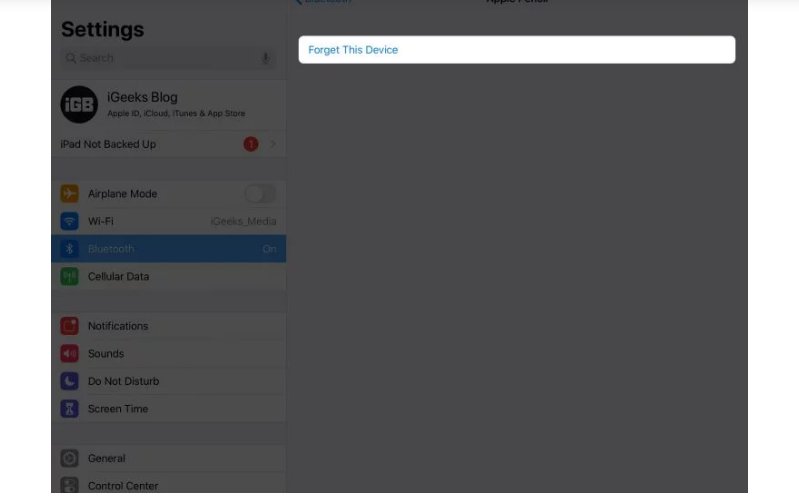Open Control Center settings
Image resolution: width=799 pixels, height=500 pixels.
point(169,483)
